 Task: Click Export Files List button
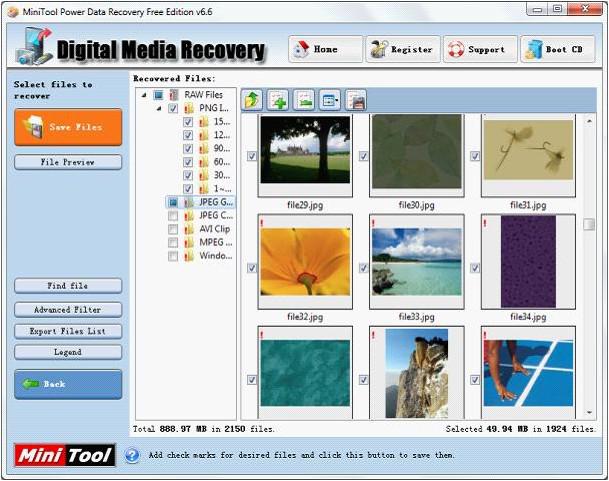tap(68, 331)
